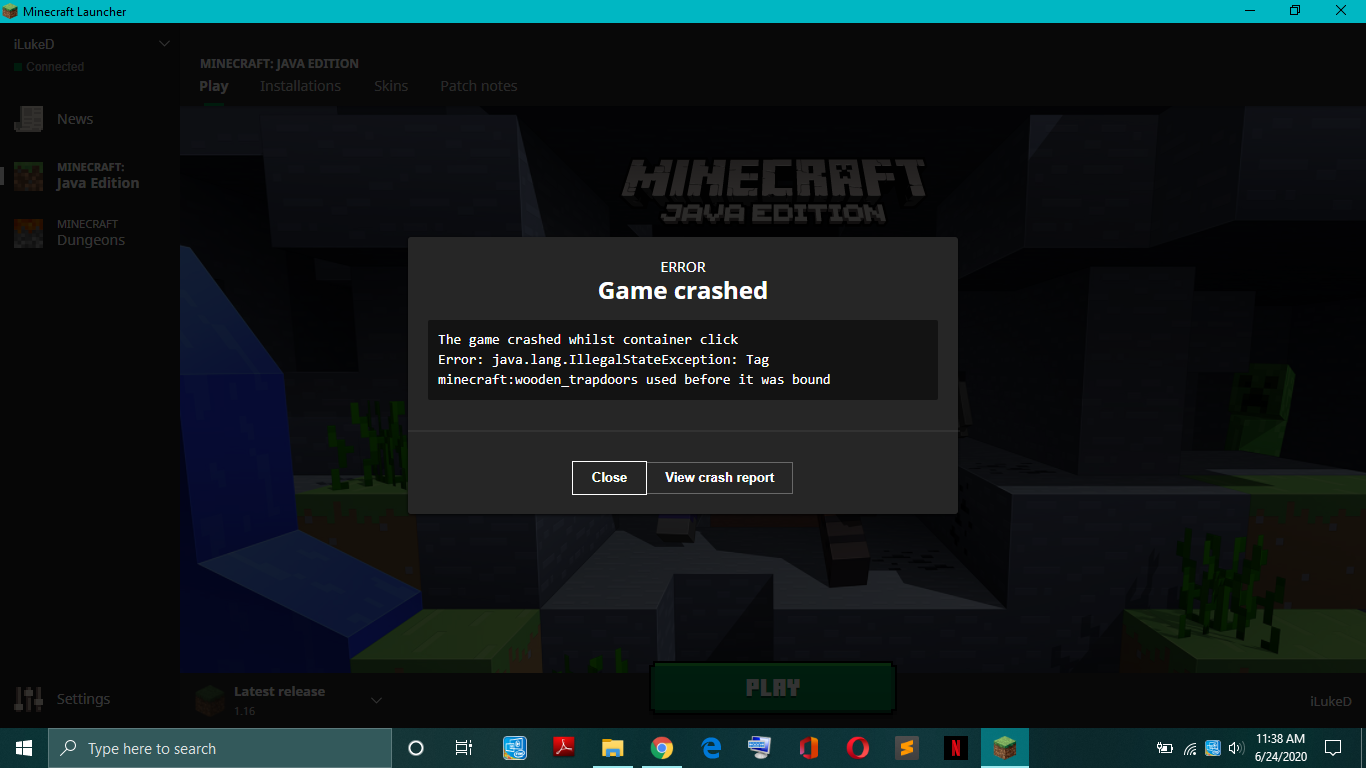Screen dimensions: 1366x768
Task: Click the 'minecraft:wooden_trapdoors used before it was bound' line
Action: pyautogui.click(x=634, y=380)
